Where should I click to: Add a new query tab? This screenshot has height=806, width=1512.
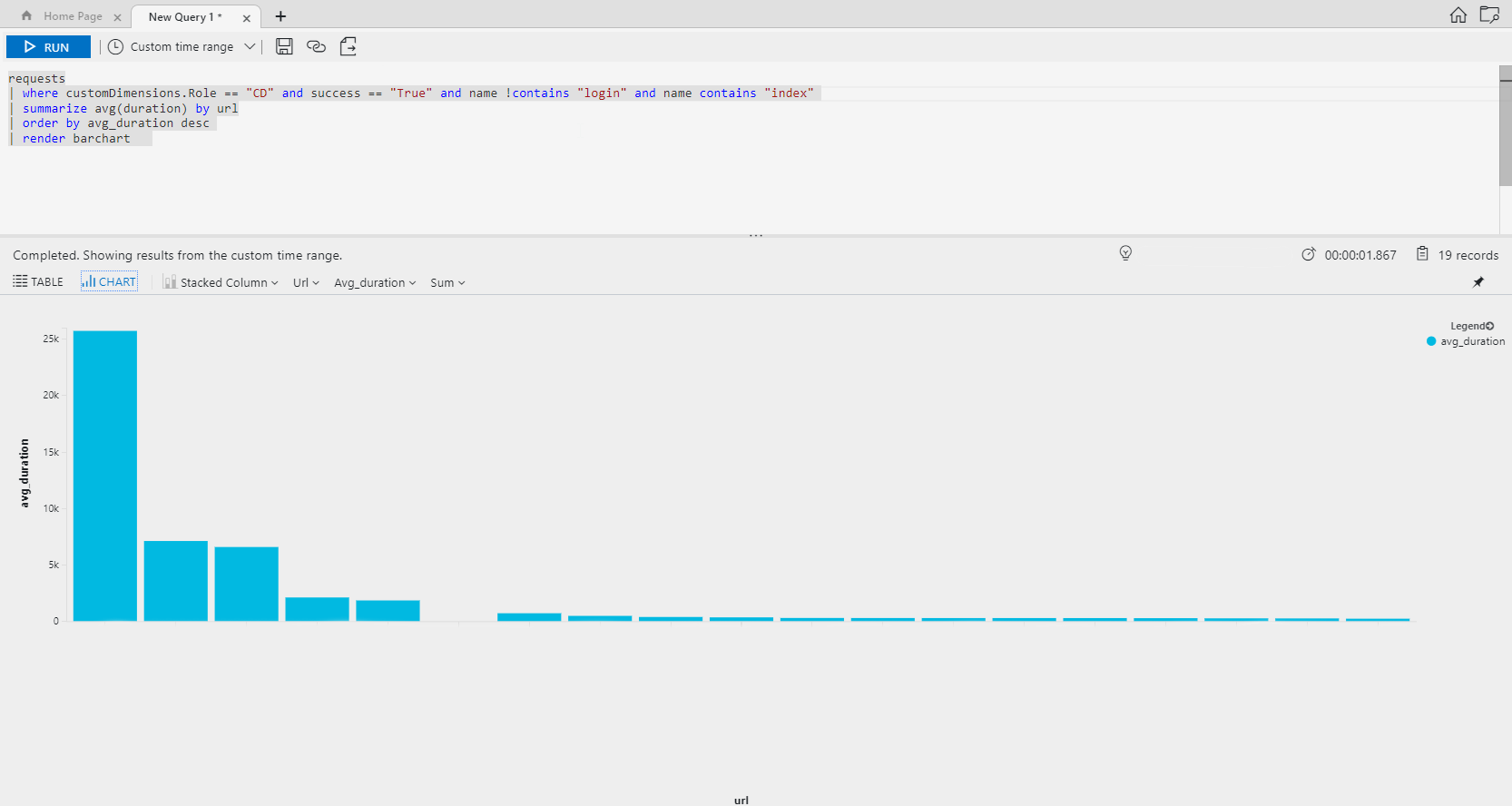(x=280, y=16)
